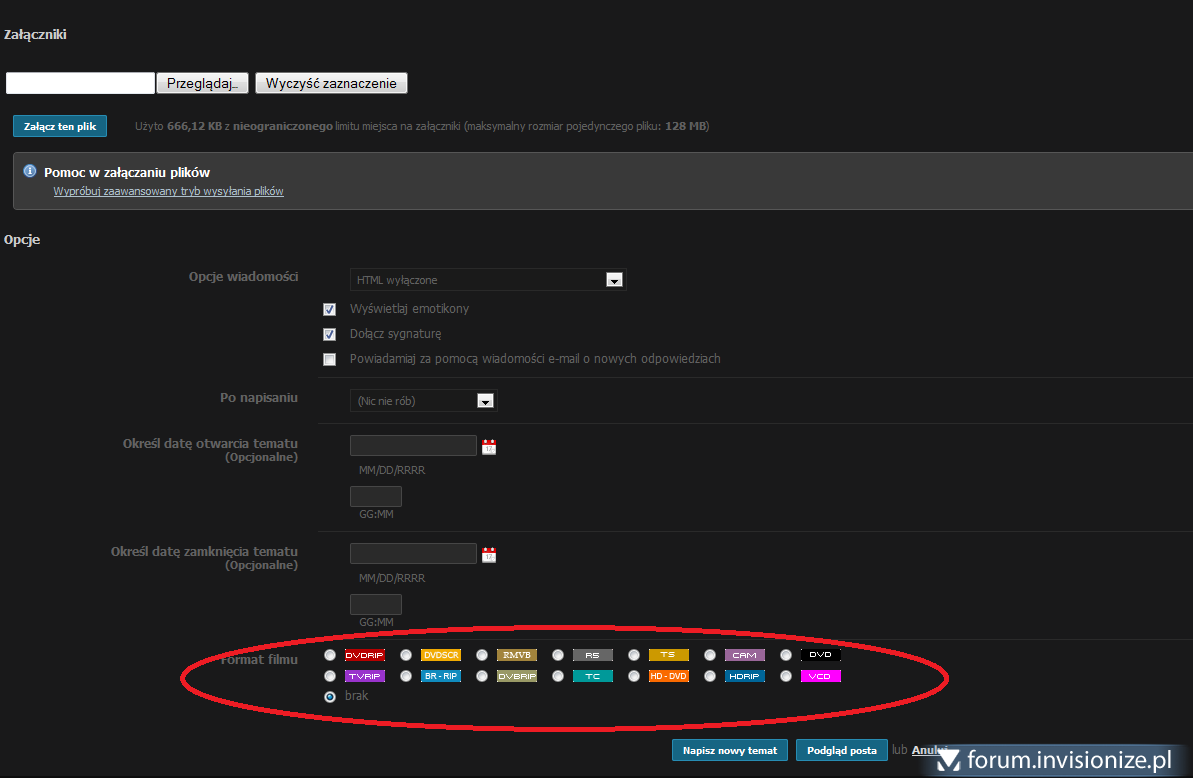Image resolution: width=1193 pixels, height=778 pixels.
Task: Click the Podgląd posta button
Action: 841,750
